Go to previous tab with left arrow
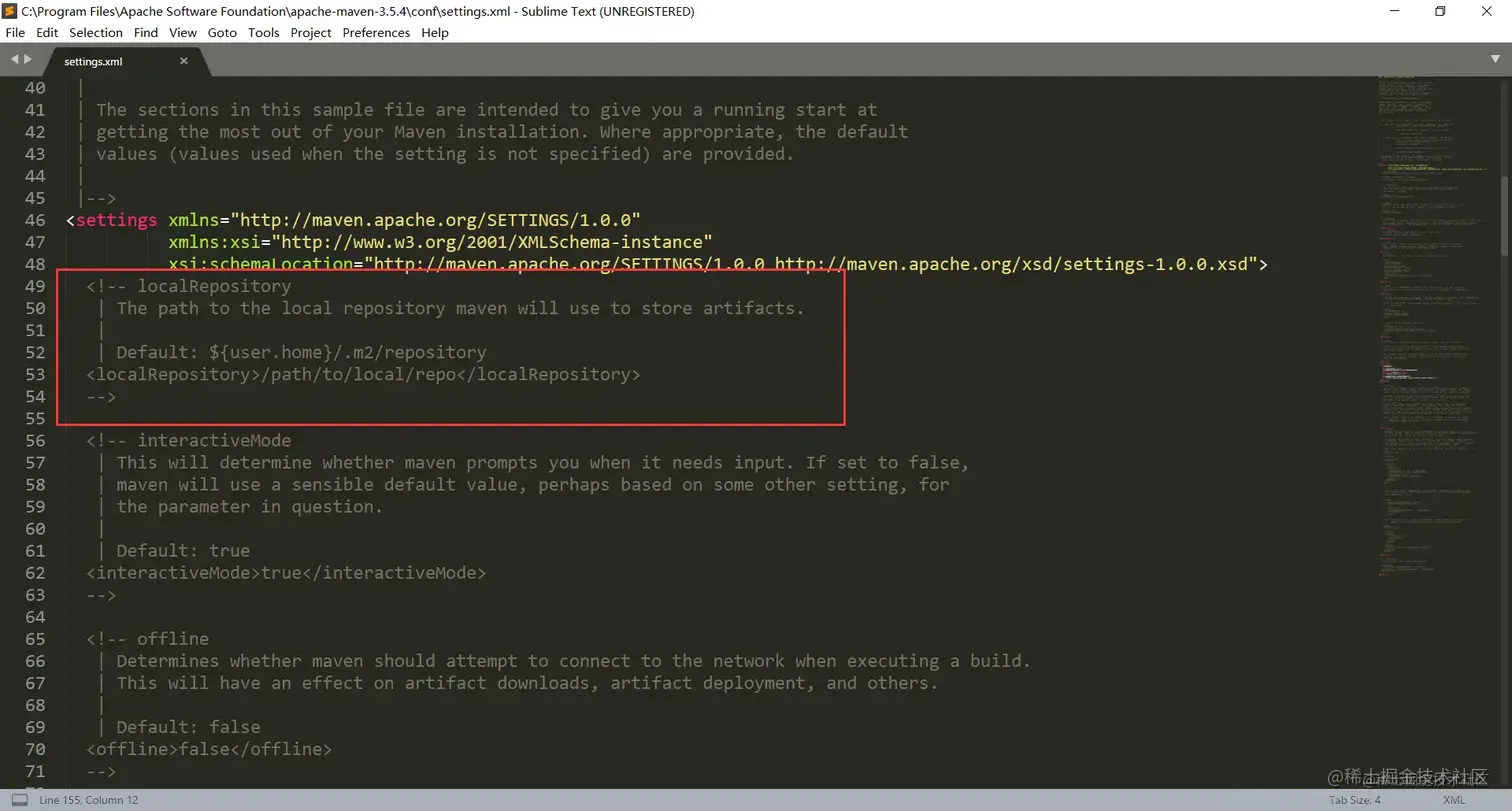 [15, 60]
